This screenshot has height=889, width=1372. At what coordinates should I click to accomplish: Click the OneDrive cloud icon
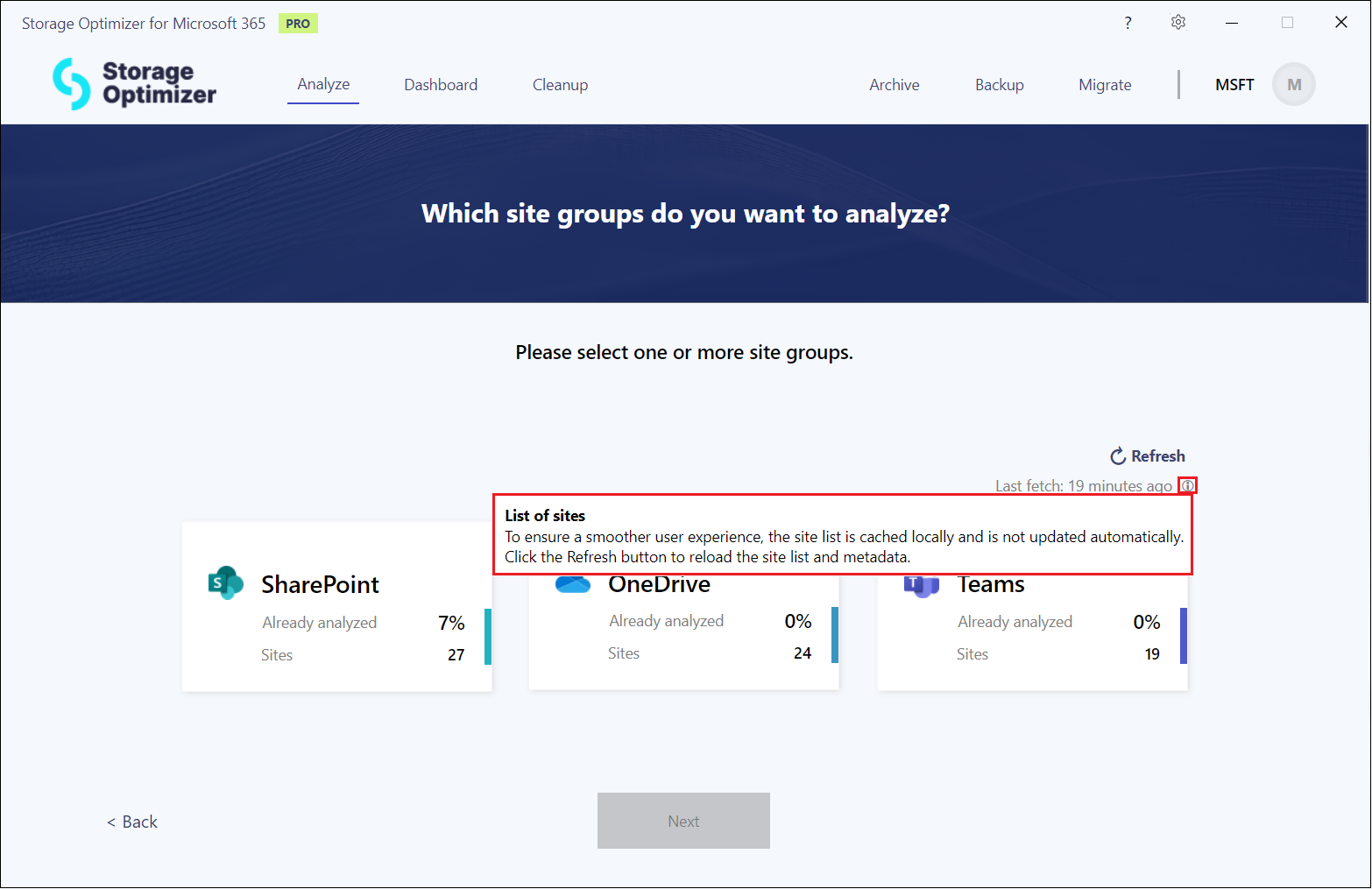(x=573, y=585)
